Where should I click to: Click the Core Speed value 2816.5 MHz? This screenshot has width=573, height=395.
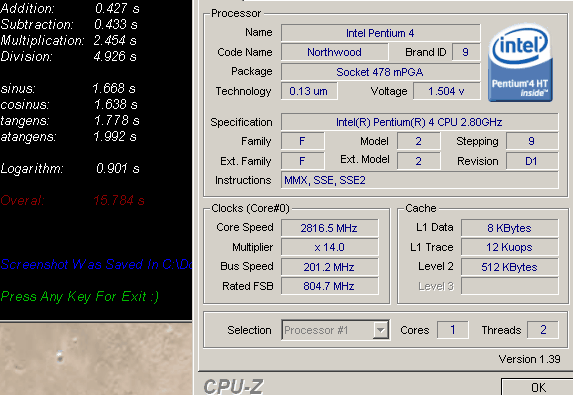[x=329, y=228]
